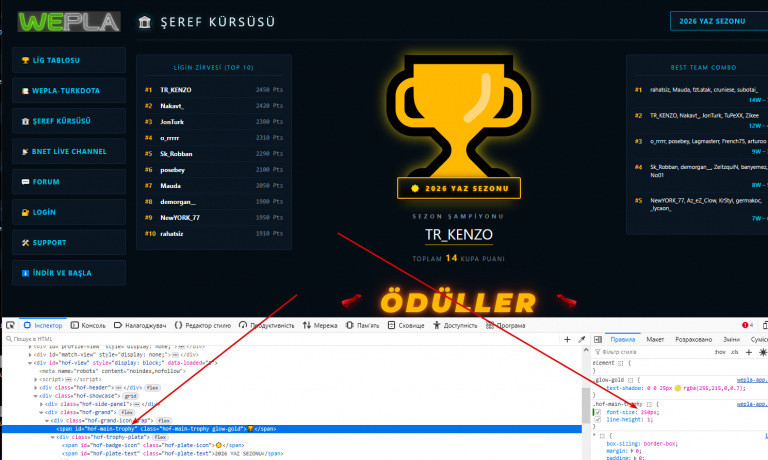Open the Сховище storage tab
Screen dimensions: 768x460
(406, 325)
